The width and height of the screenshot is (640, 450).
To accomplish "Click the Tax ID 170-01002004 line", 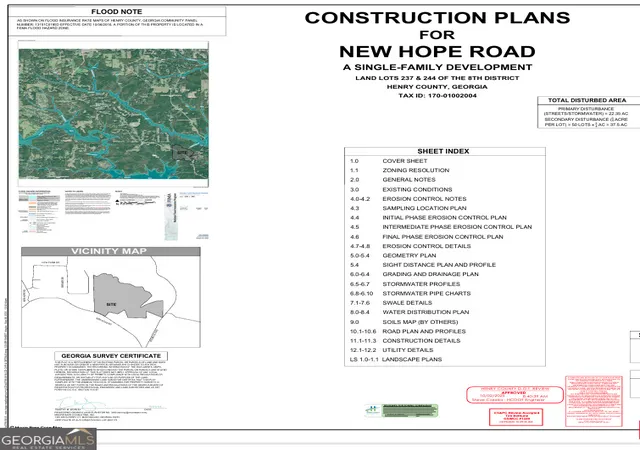I will point(437,96).
